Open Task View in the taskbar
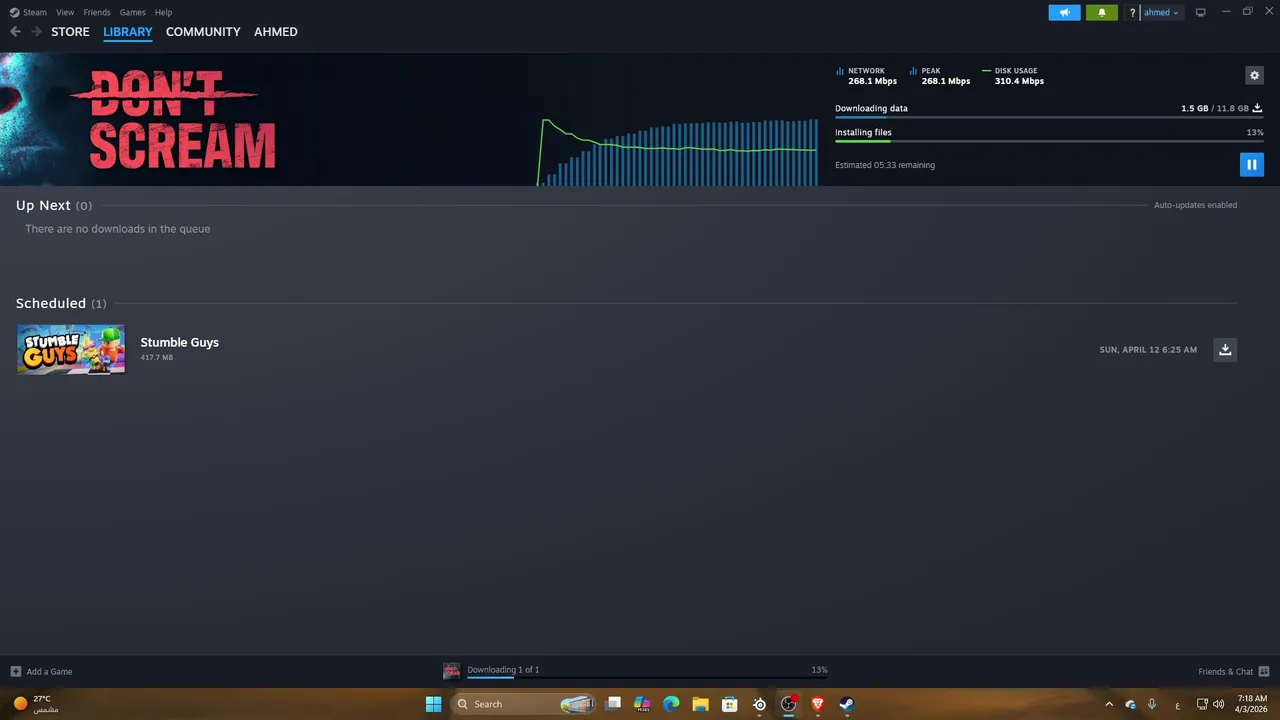1280x720 pixels. pyautogui.click(x=614, y=704)
